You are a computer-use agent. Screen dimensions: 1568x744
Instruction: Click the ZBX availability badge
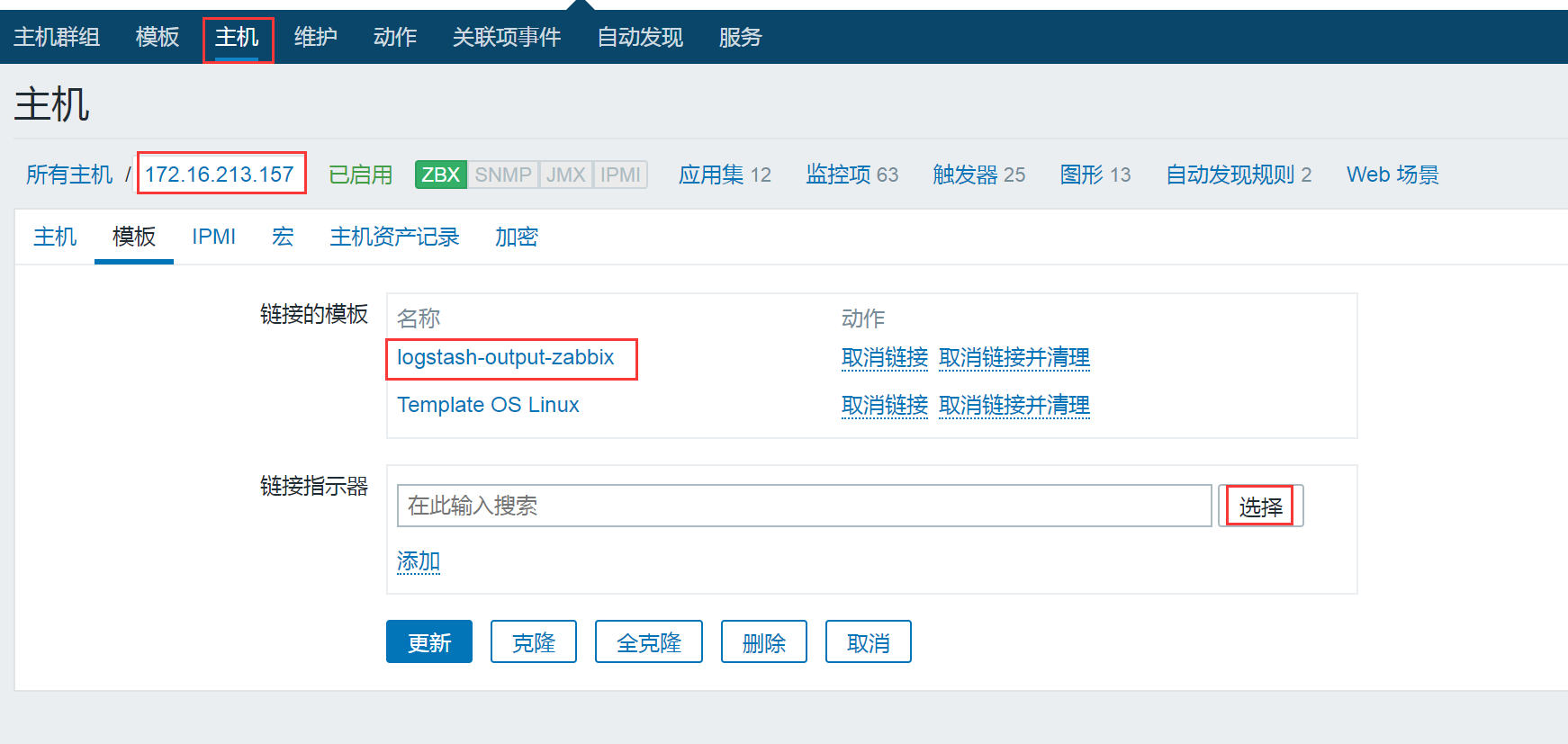441,175
